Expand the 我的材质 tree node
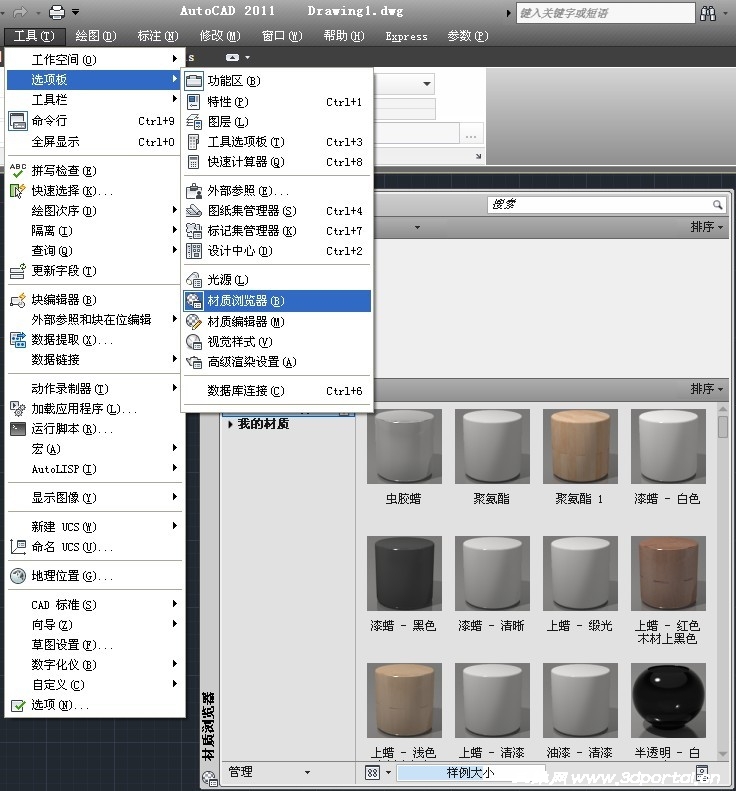This screenshot has height=791, width=736. point(230,424)
